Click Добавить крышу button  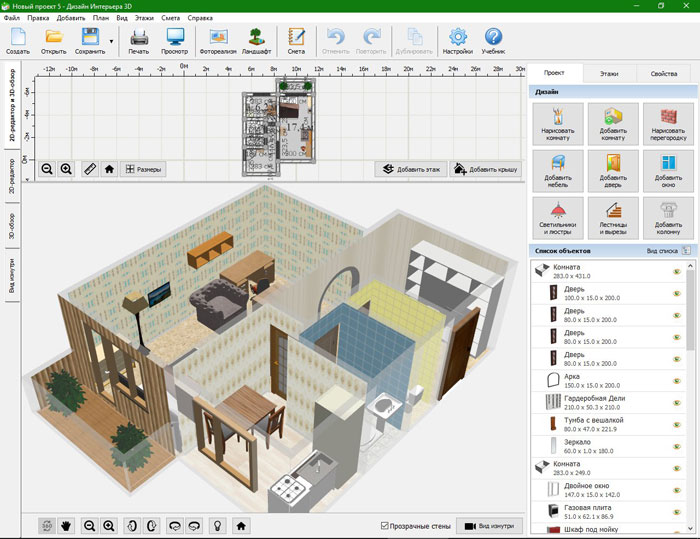pyautogui.click(x=485, y=169)
